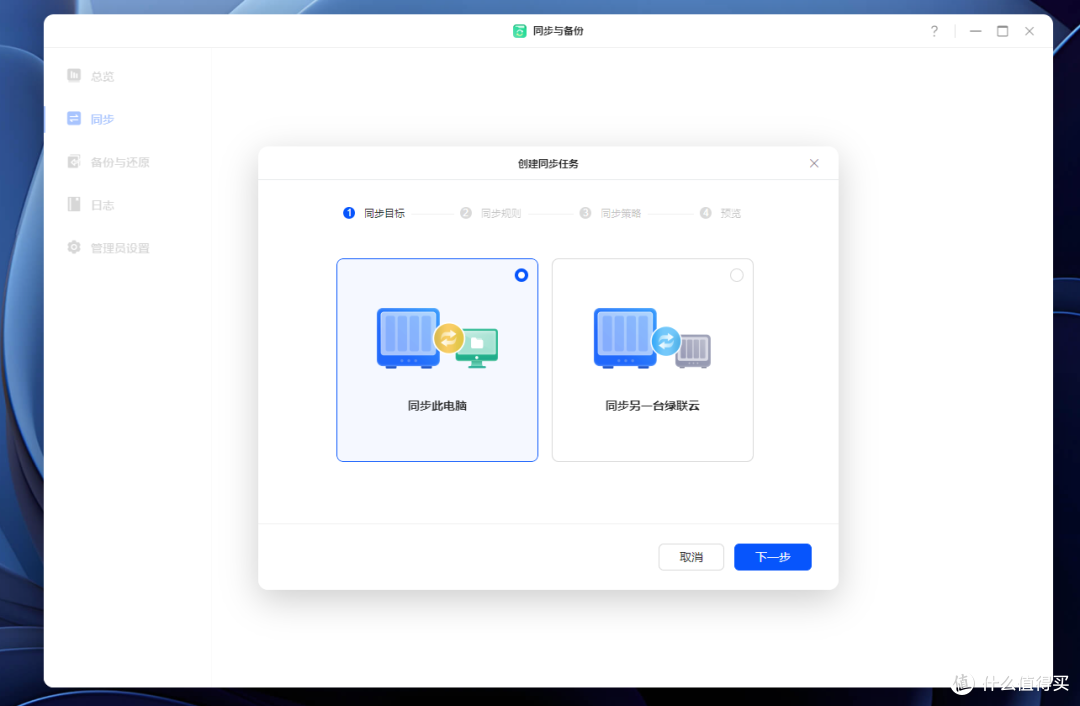1080x706 pixels.
Task: Click the 同步与备份 app logo in title bar
Action: pyautogui.click(x=519, y=31)
